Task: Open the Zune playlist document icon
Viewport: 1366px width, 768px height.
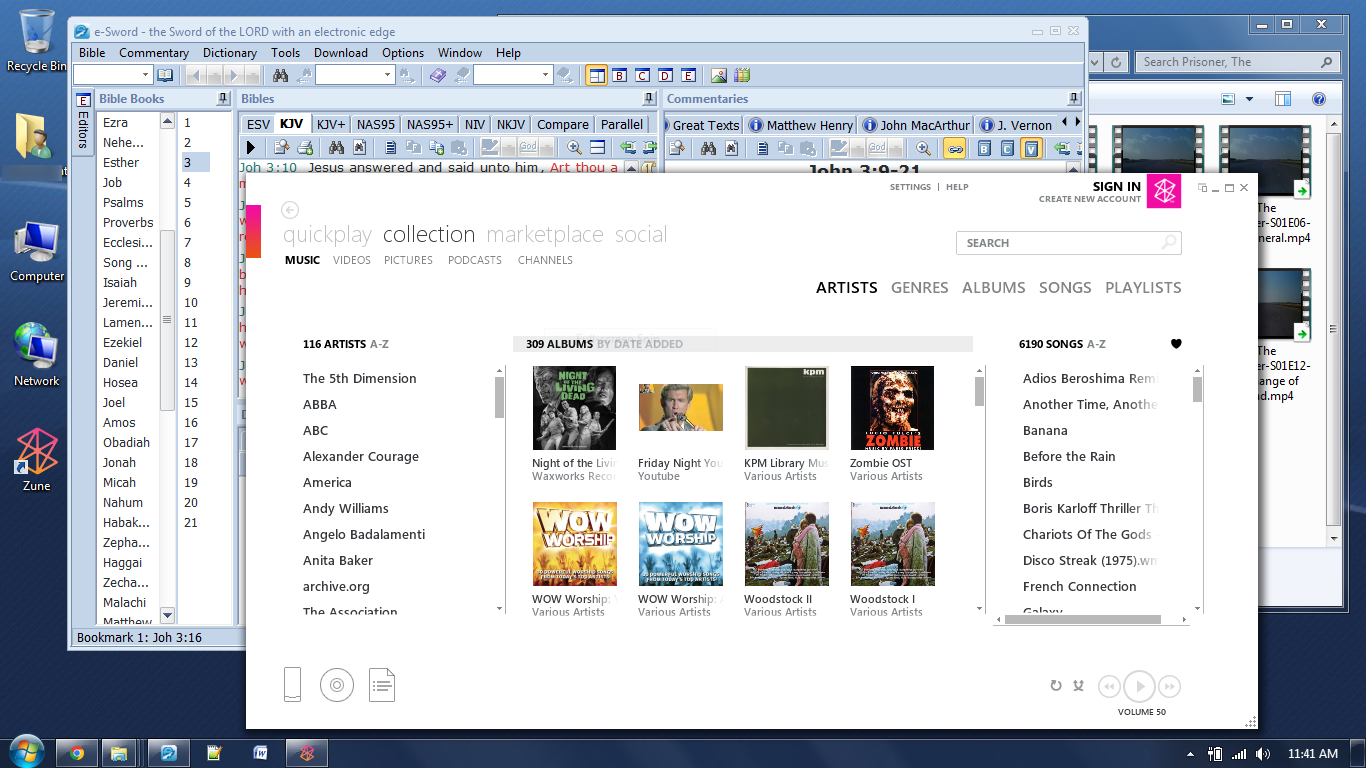Action: pos(382,685)
